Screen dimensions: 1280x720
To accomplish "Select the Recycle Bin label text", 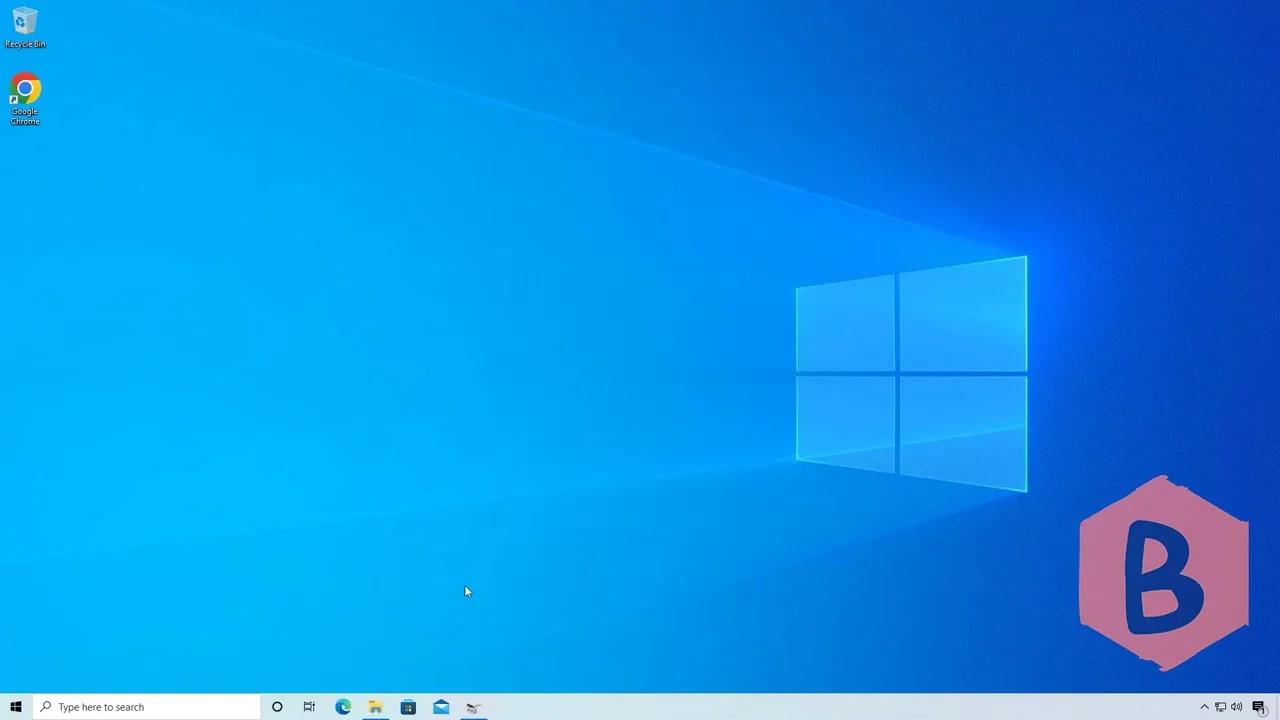I will (25, 44).
